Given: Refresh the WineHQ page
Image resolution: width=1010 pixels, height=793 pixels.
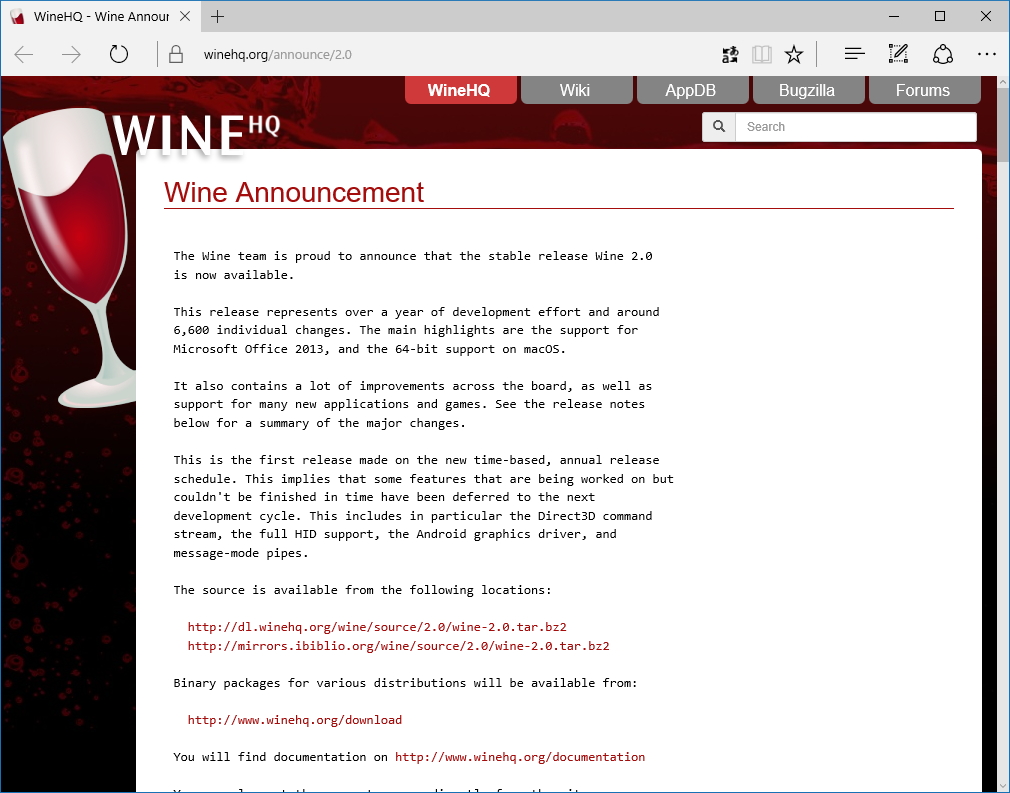Looking at the screenshot, I should [x=118, y=54].
